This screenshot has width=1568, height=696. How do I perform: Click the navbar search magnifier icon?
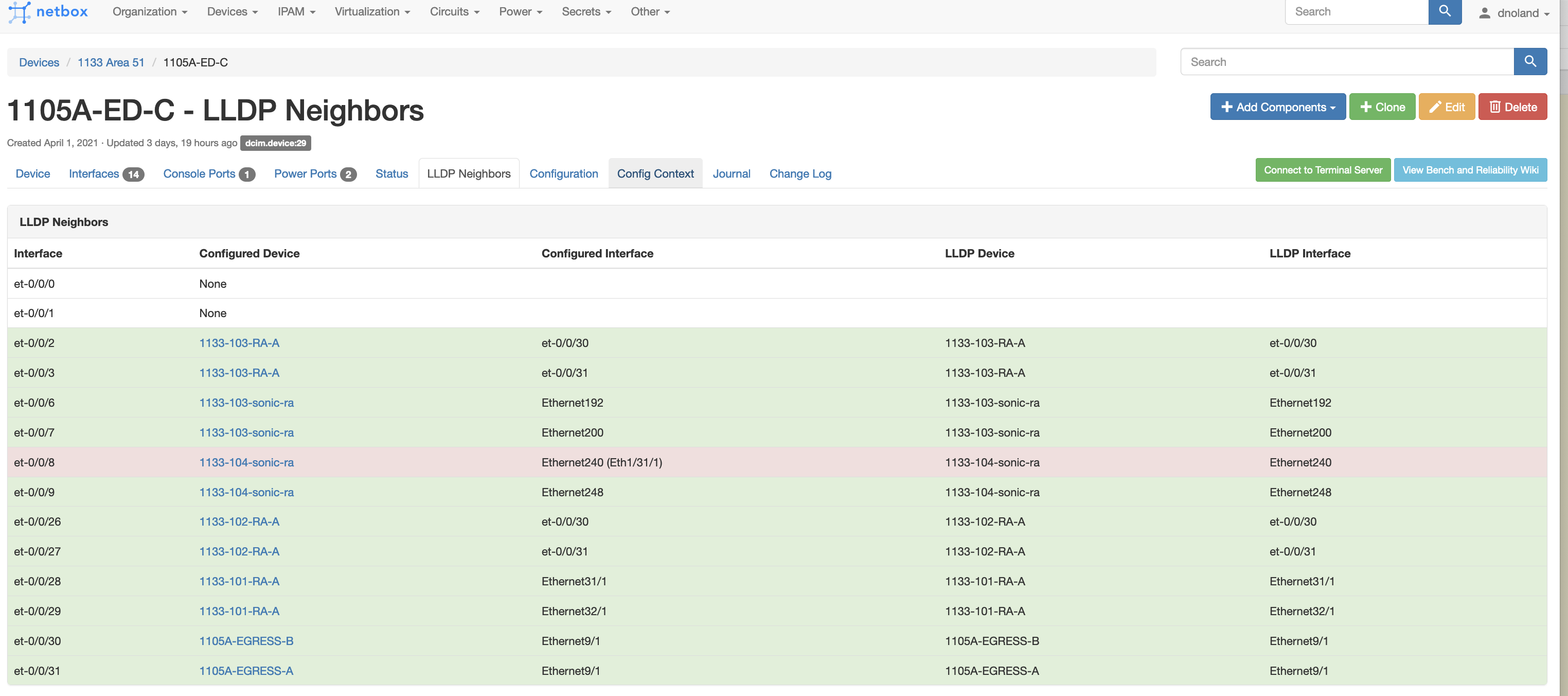pyautogui.click(x=1445, y=11)
